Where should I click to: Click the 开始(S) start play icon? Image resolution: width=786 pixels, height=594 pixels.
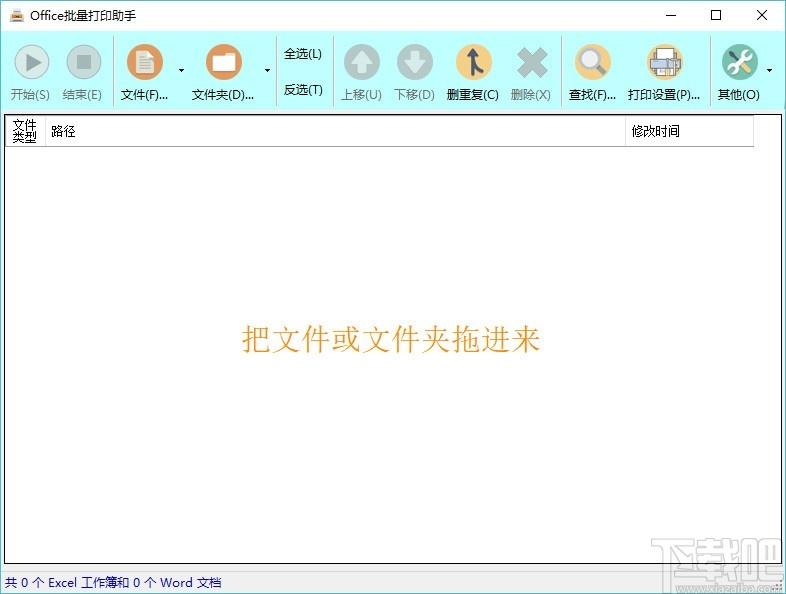(32, 62)
